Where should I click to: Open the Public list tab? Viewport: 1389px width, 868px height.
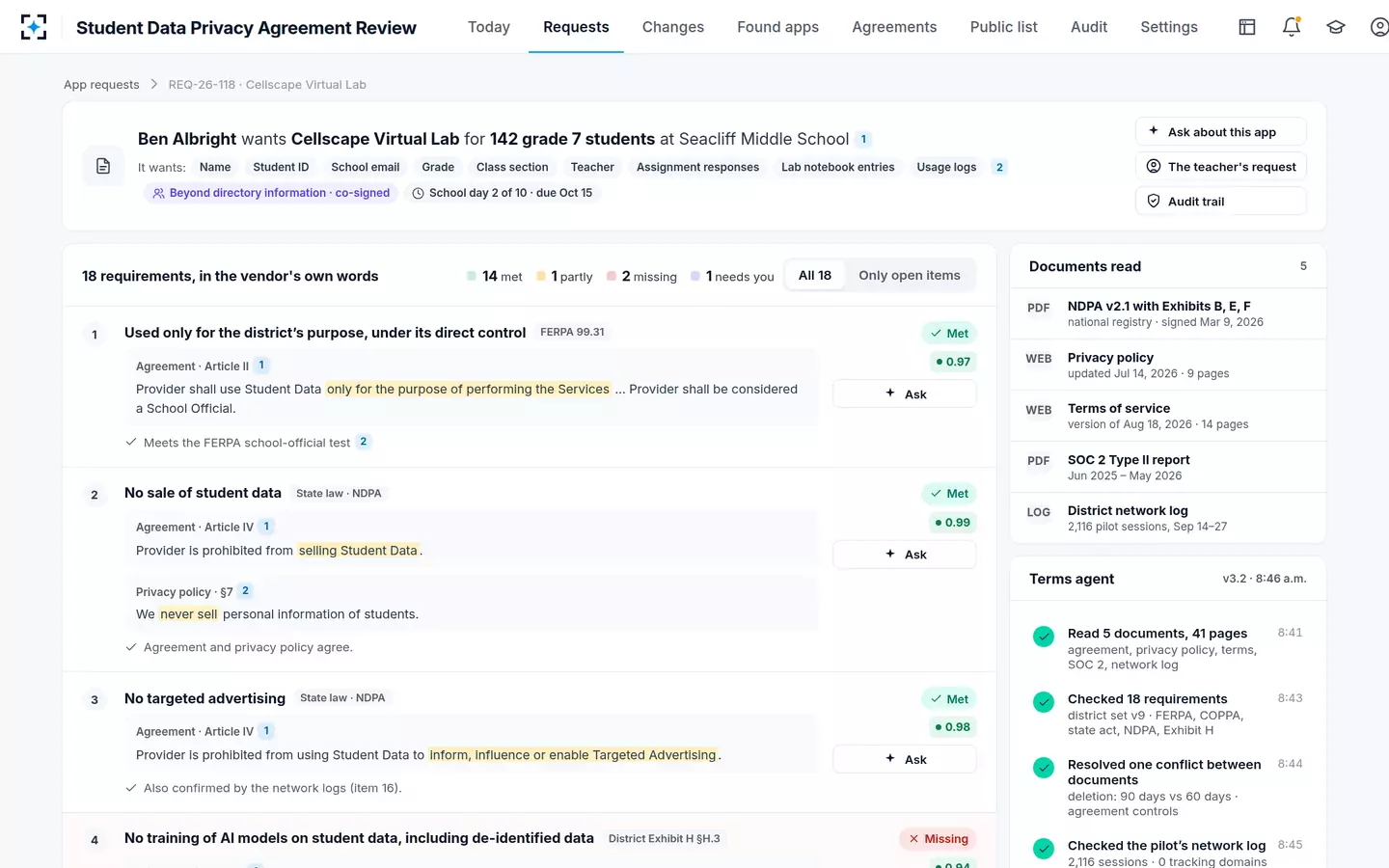1004,27
